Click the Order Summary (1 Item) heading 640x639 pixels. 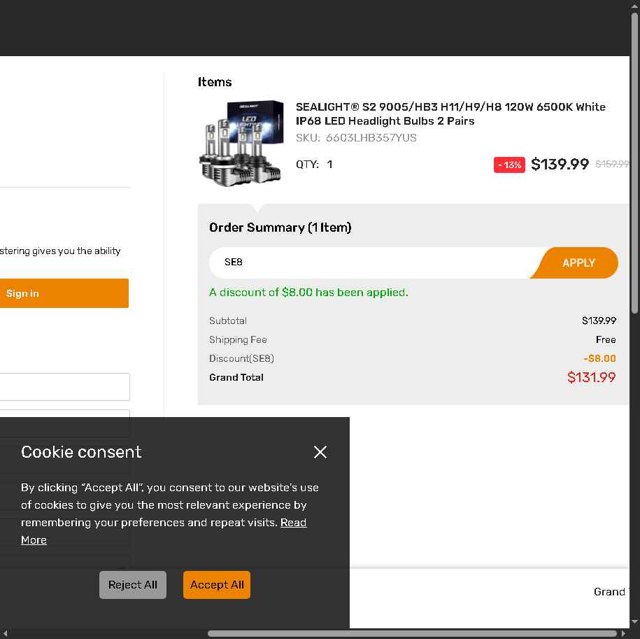pyautogui.click(x=280, y=227)
